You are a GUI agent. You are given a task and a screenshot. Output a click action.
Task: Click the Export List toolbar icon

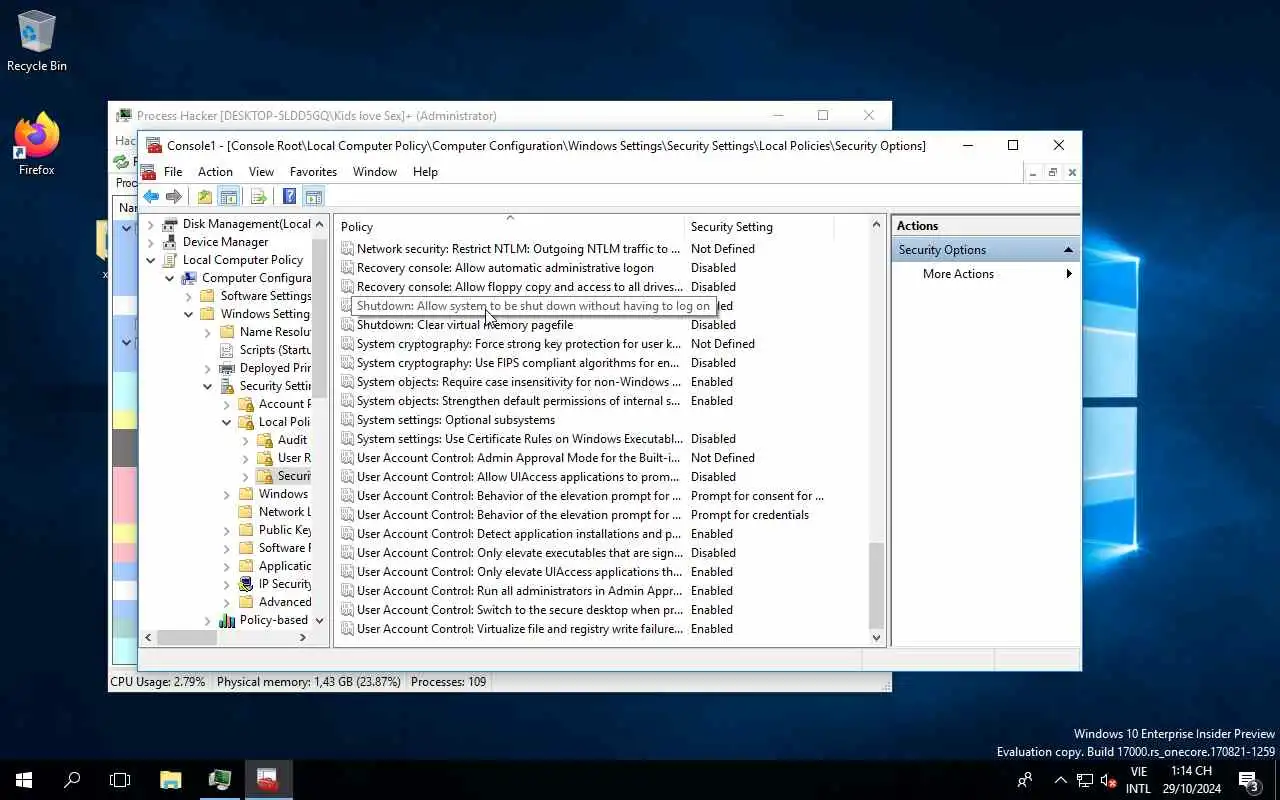coord(258,197)
